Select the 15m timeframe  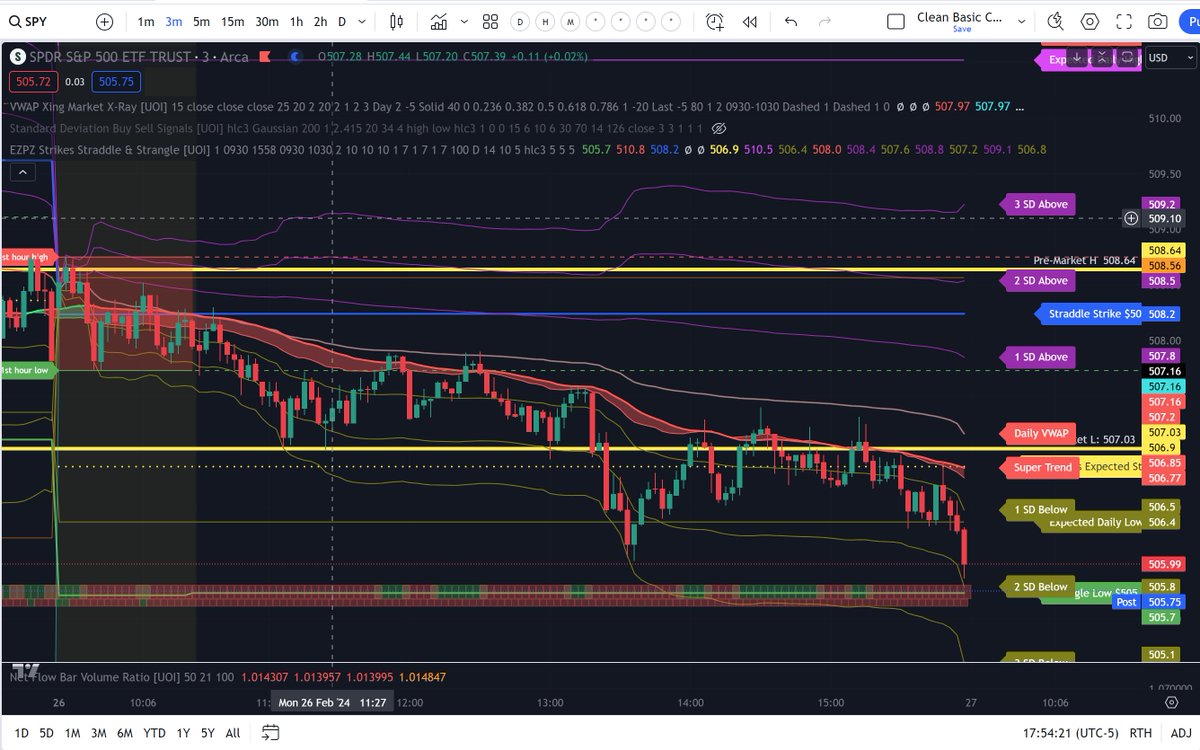[233, 21]
